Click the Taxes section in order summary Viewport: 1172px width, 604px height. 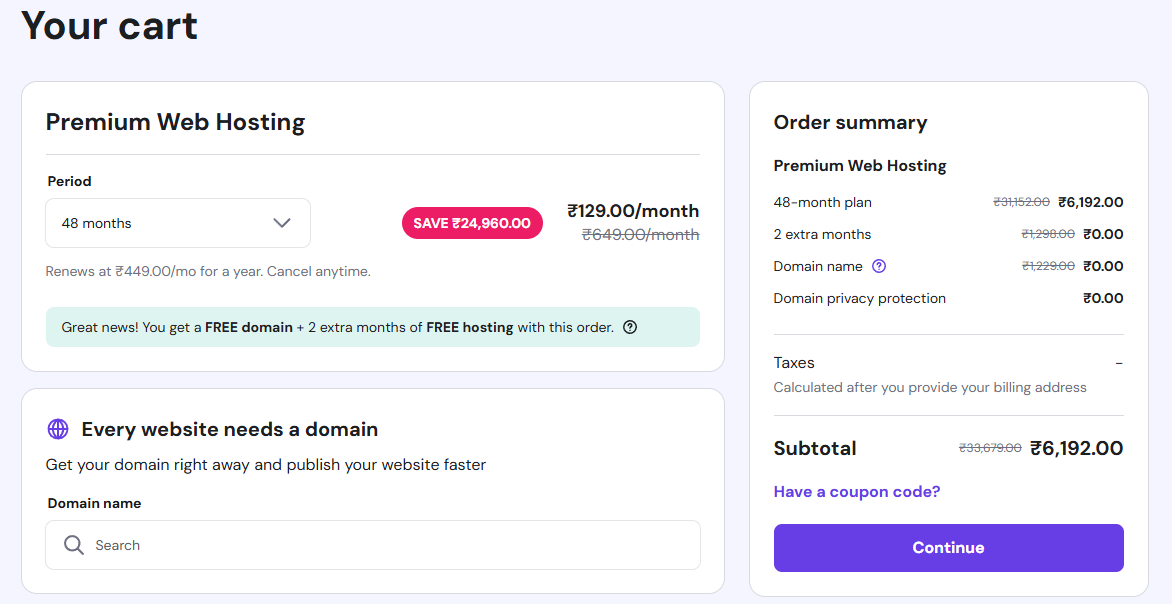click(793, 362)
